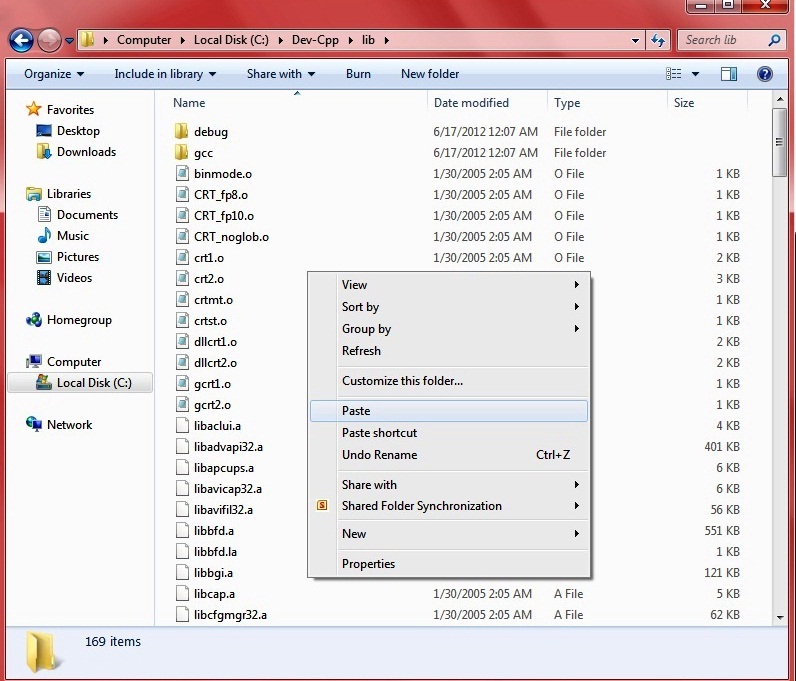796x681 pixels.
Task: Open New submenu in context menu
Action: 449,534
